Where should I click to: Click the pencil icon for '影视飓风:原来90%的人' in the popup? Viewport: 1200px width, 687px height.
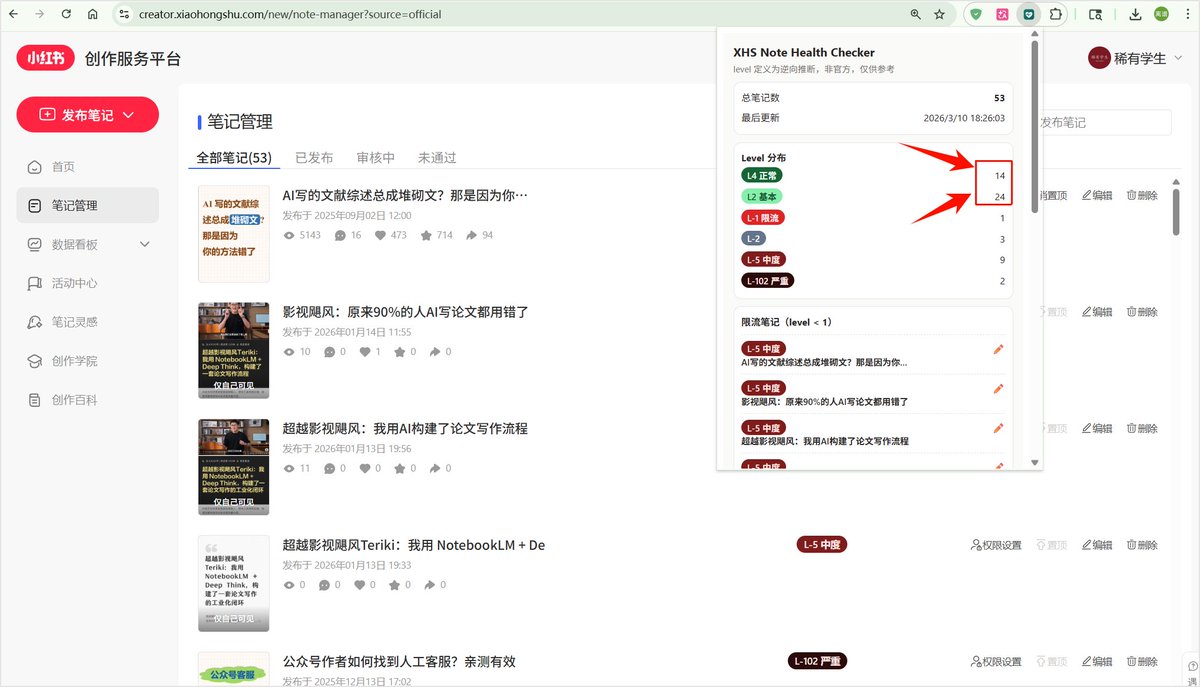coord(998,388)
